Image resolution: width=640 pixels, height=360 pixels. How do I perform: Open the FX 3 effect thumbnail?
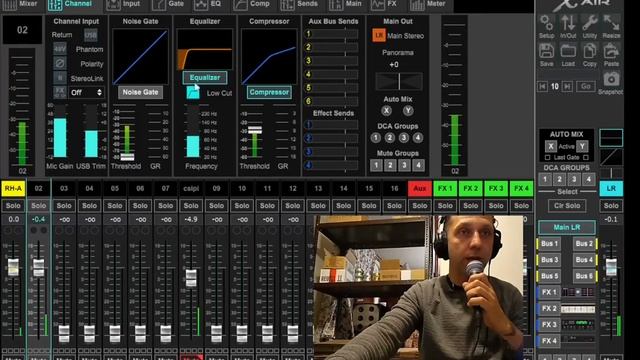point(578,324)
